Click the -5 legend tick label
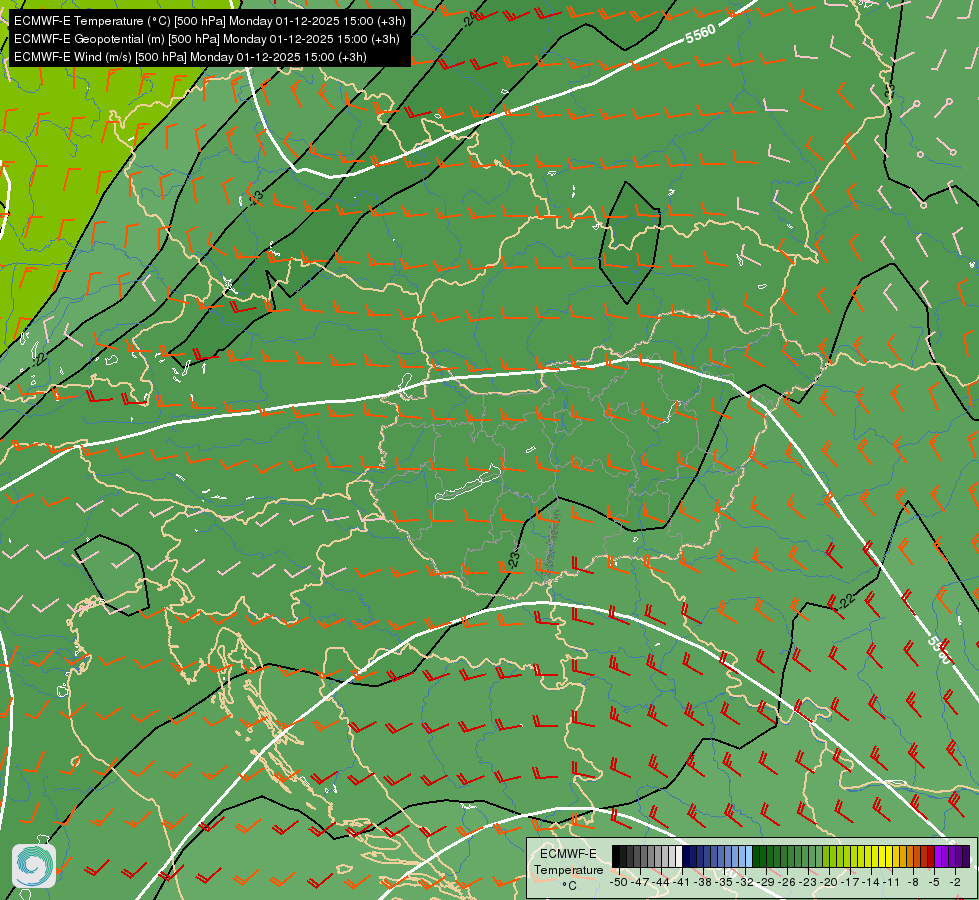 click(934, 883)
